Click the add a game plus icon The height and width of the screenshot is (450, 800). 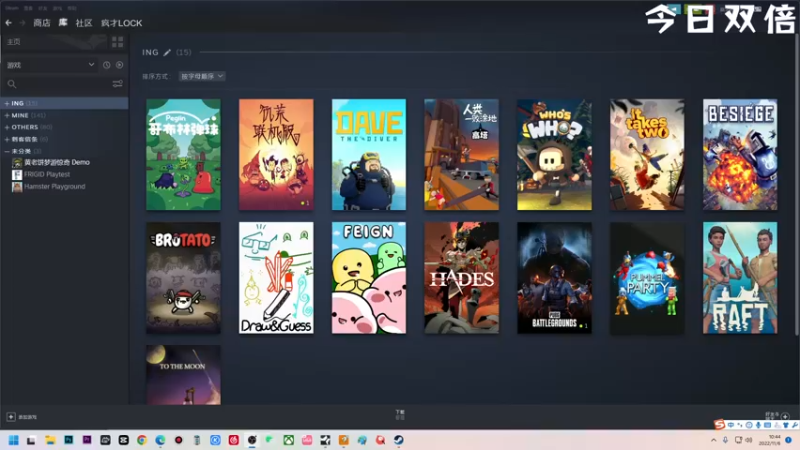(x=11, y=417)
